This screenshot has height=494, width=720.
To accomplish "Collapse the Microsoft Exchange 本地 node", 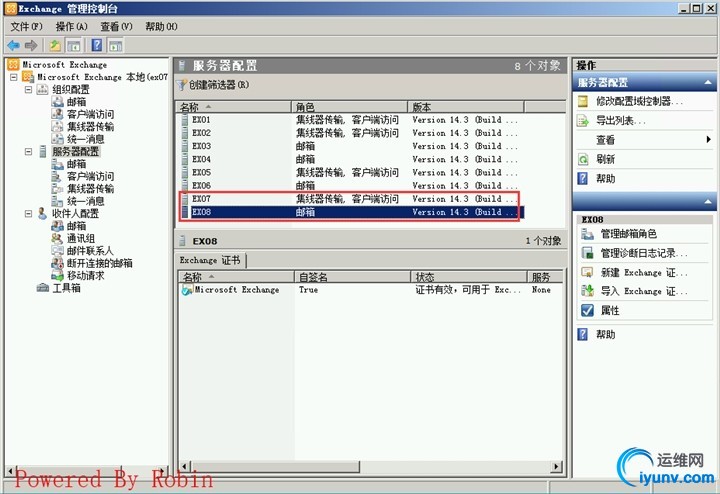I will (14, 77).
